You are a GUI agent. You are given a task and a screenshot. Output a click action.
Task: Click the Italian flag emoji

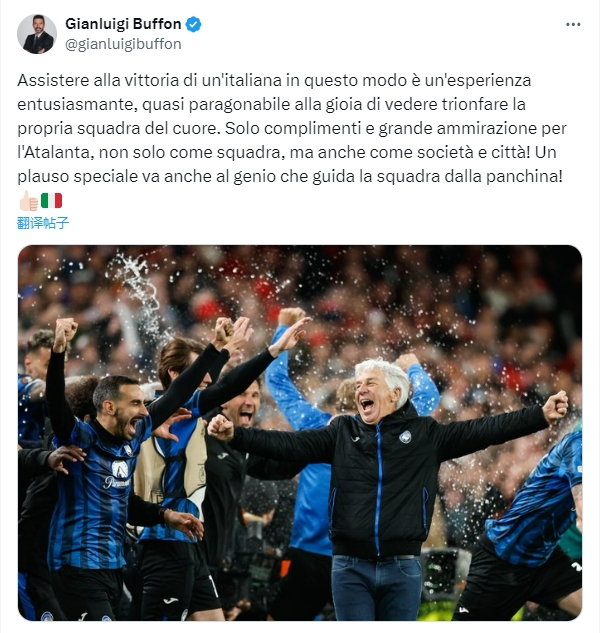(x=51, y=201)
